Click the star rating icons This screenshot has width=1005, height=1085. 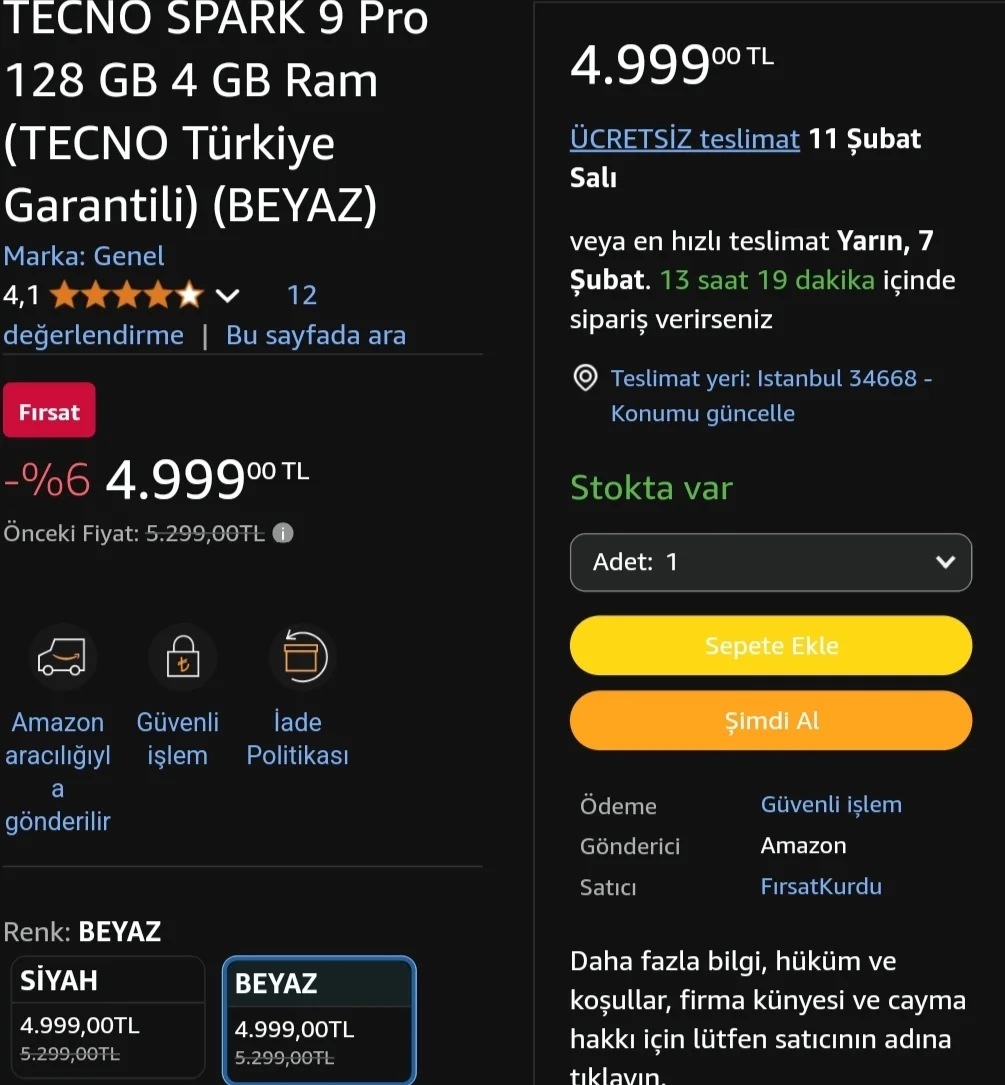point(126,295)
